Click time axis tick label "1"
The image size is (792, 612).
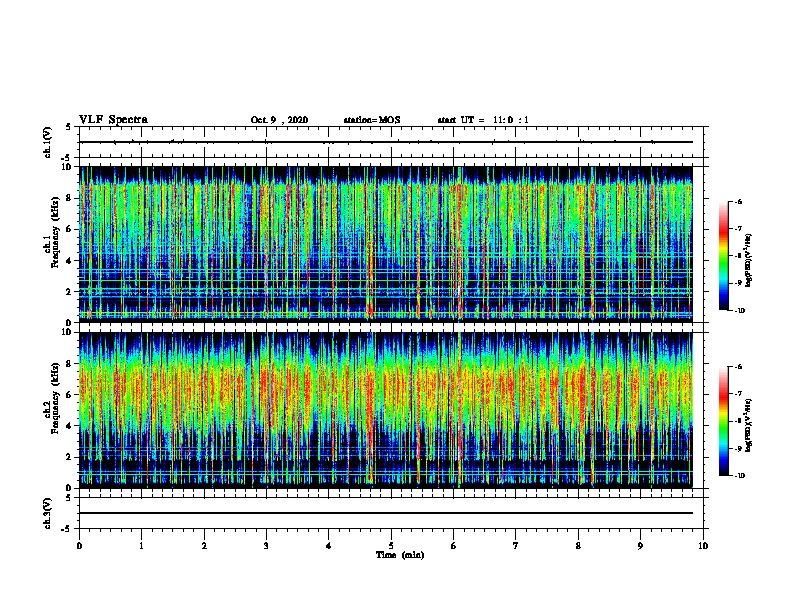141,546
